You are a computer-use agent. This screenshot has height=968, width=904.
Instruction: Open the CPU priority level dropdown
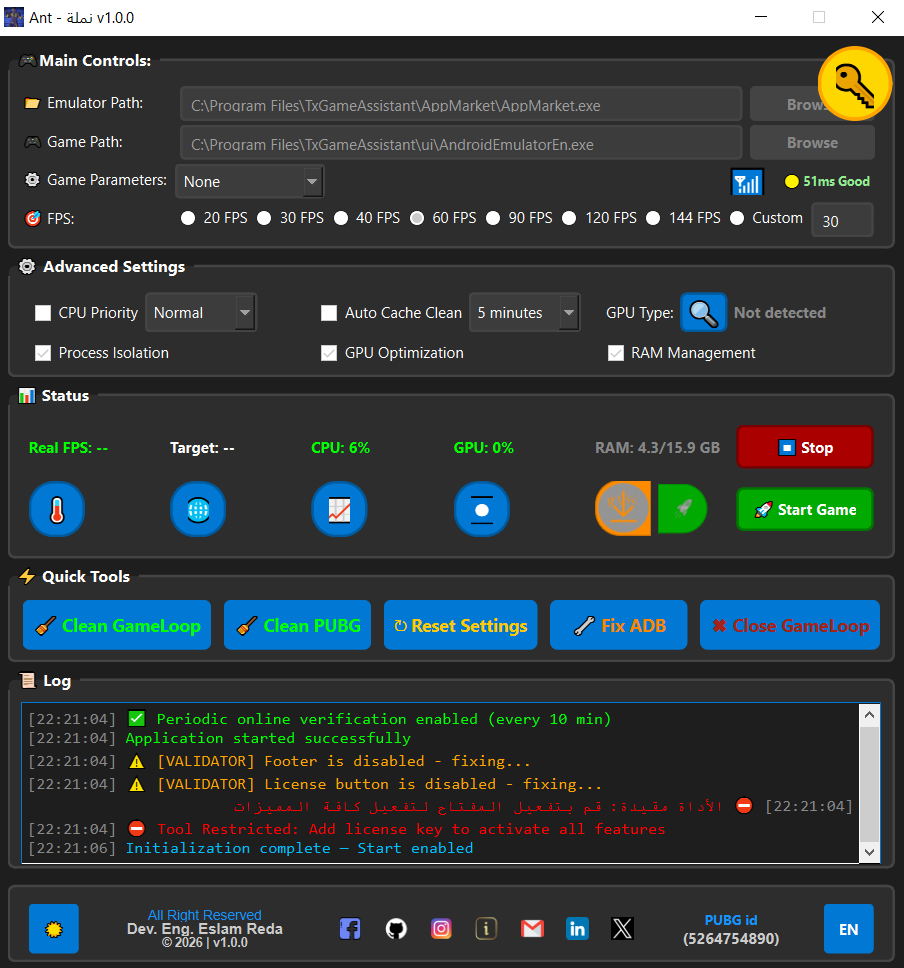tap(200, 312)
